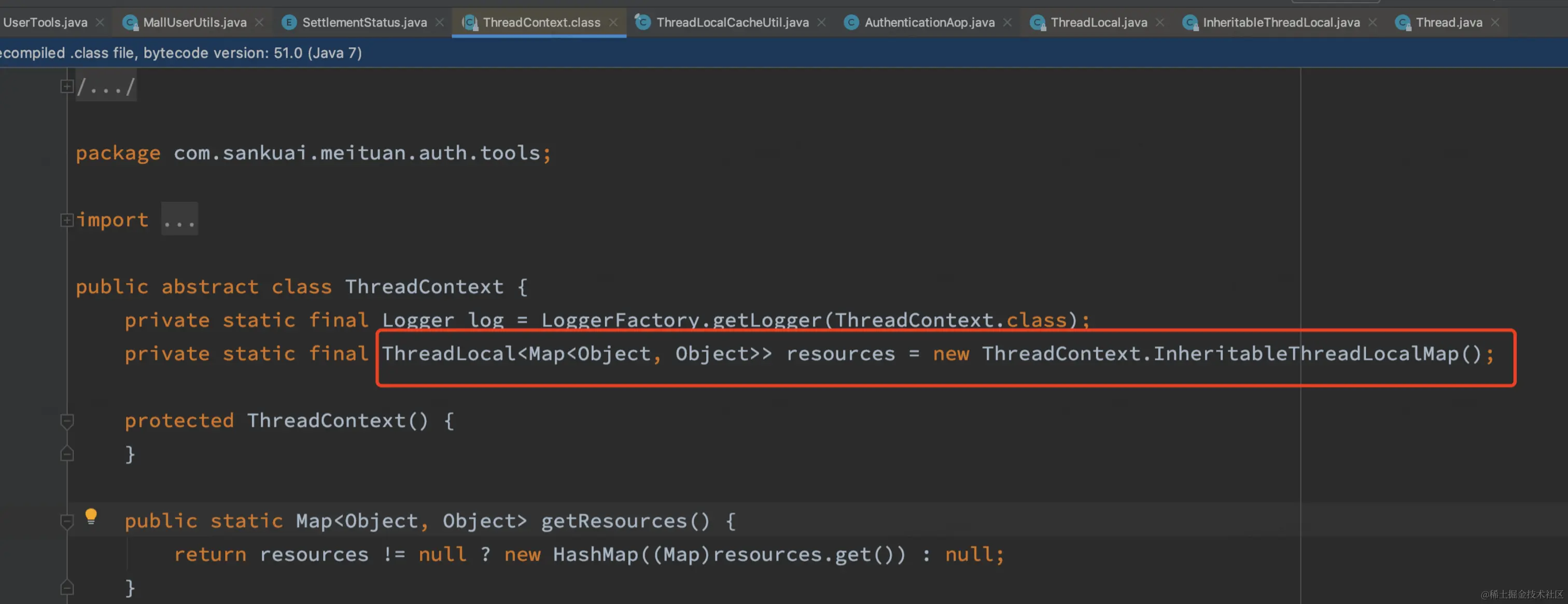Expand the collapsed import statements
This screenshot has height=604, width=1568.
[x=66, y=220]
